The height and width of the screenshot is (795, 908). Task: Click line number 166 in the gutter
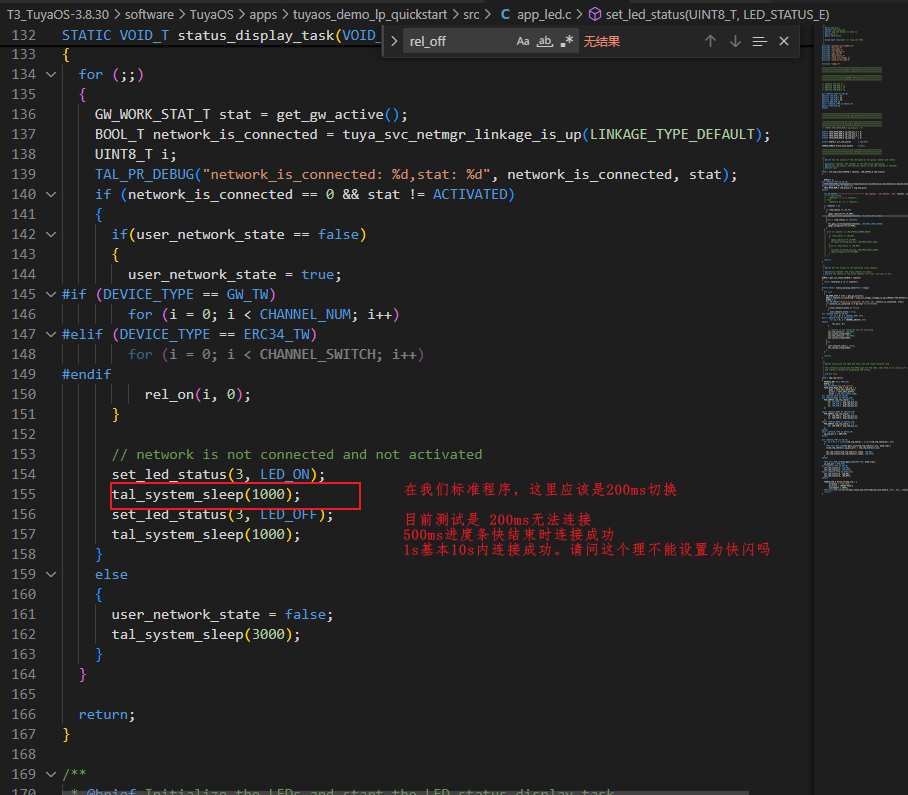[x=24, y=714]
